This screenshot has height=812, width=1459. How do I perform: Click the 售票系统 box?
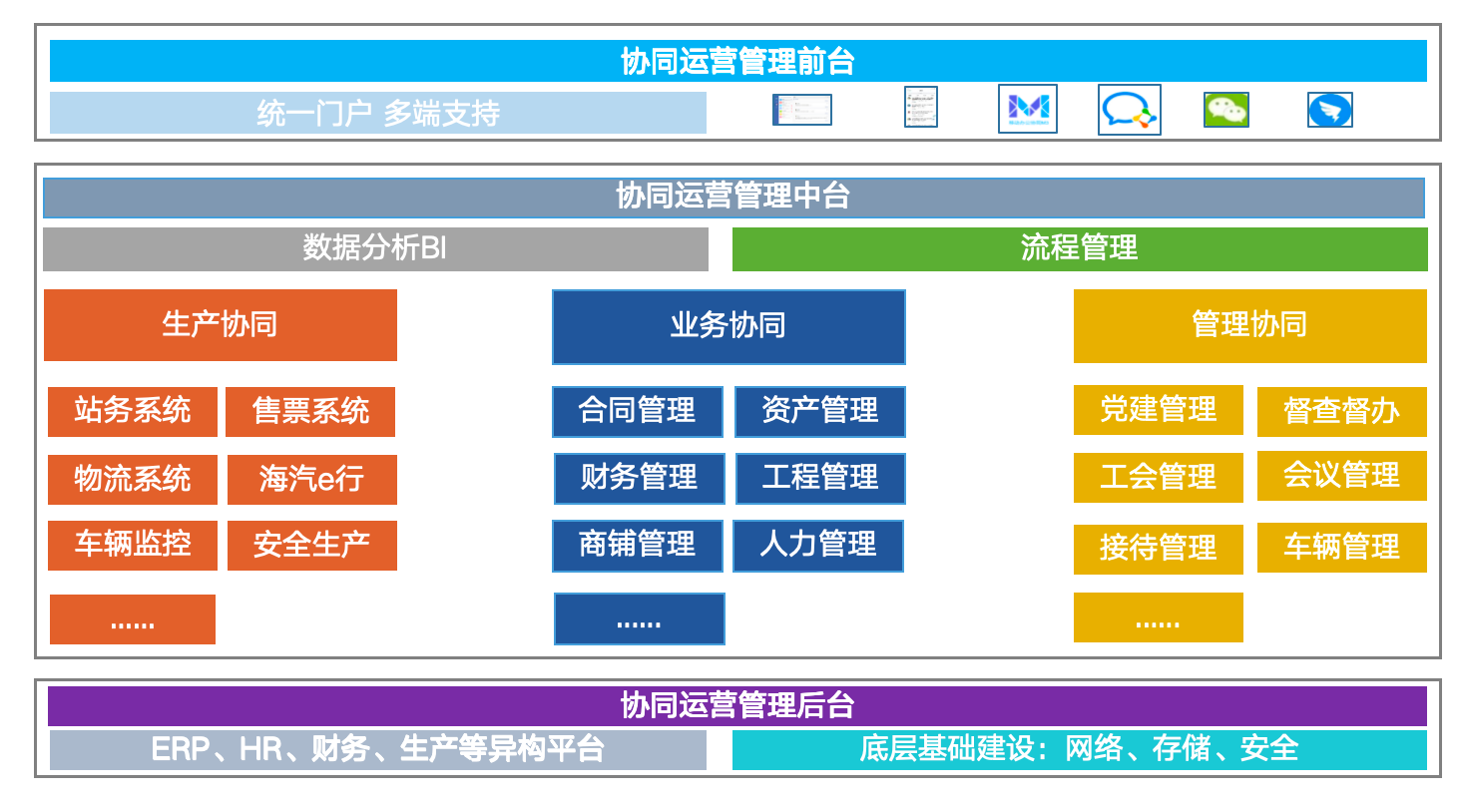[310, 411]
